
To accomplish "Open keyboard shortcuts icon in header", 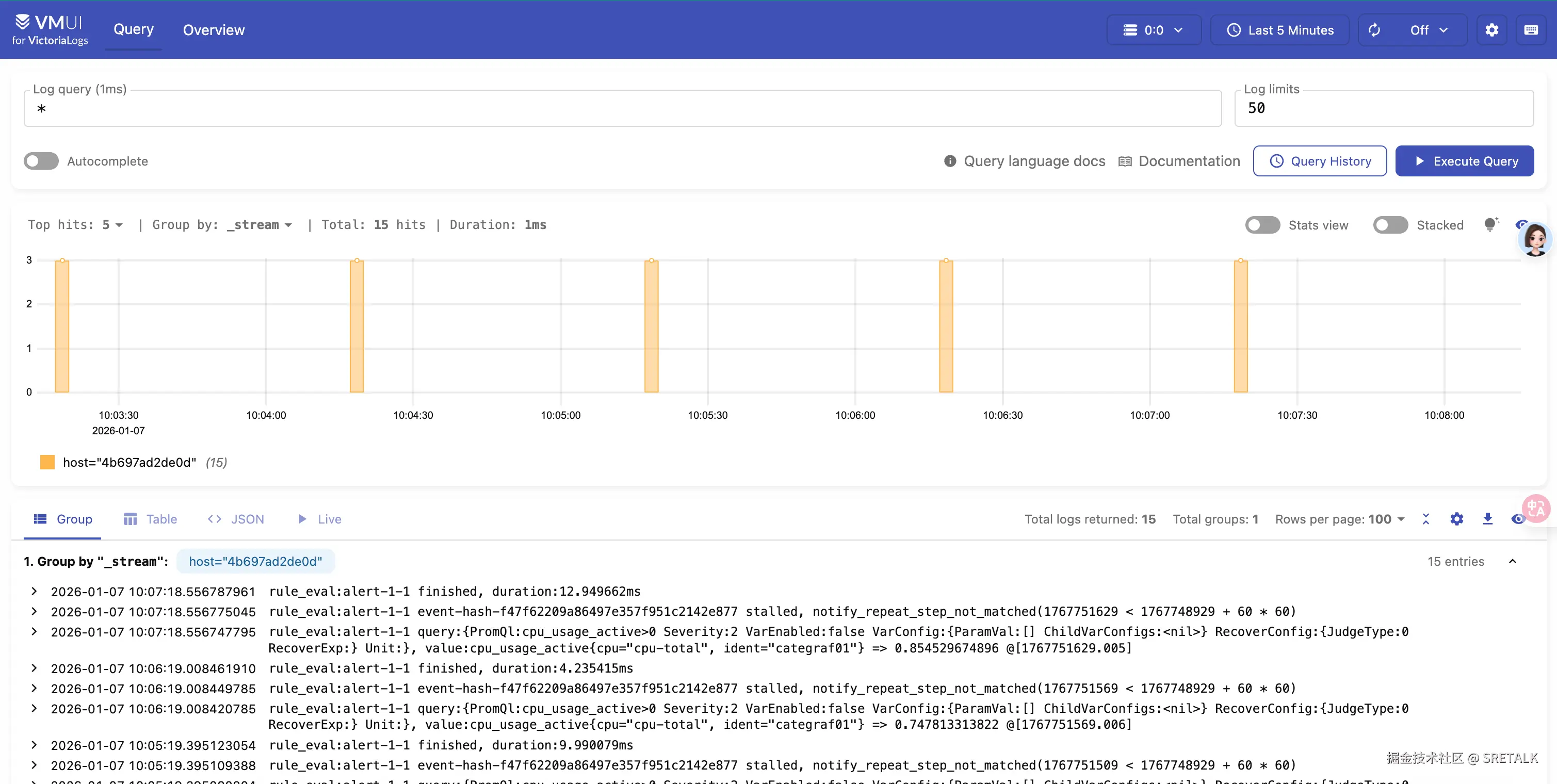I will (x=1530, y=30).
